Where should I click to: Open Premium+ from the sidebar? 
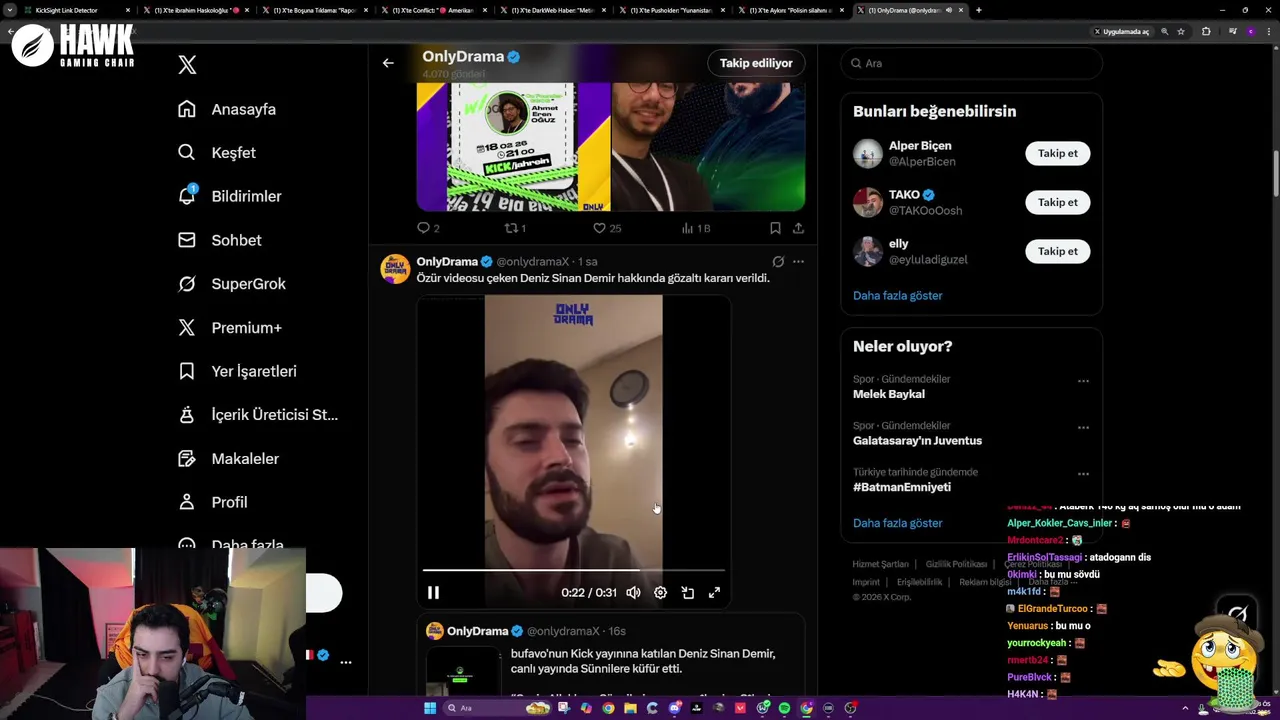tap(230, 327)
